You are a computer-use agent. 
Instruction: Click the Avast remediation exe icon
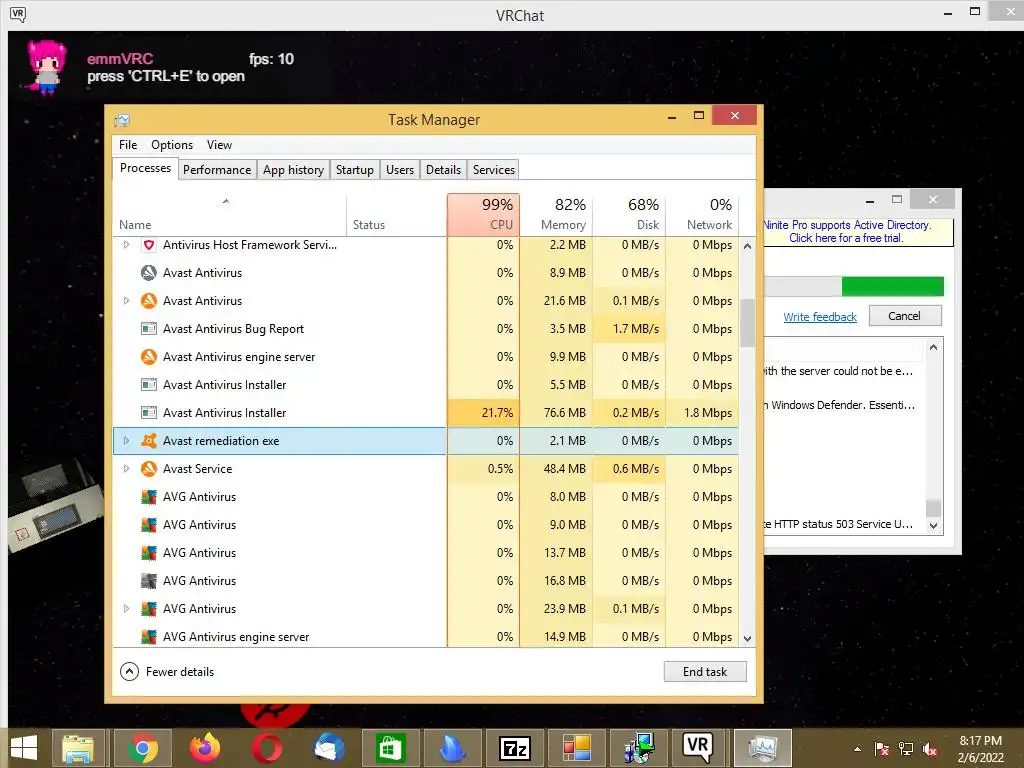click(x=149, y=441)
